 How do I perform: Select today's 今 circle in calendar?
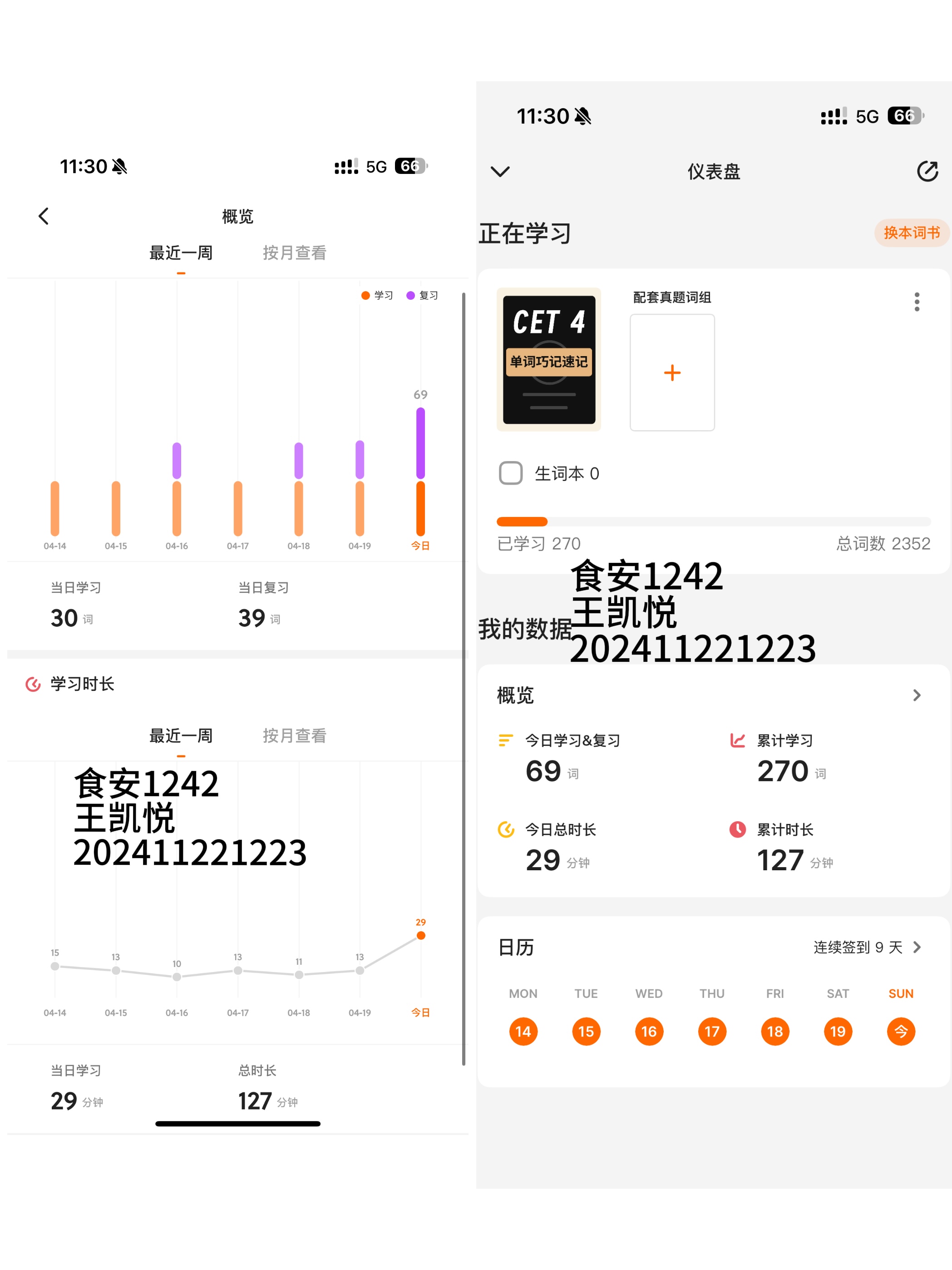click(901, 1032)
